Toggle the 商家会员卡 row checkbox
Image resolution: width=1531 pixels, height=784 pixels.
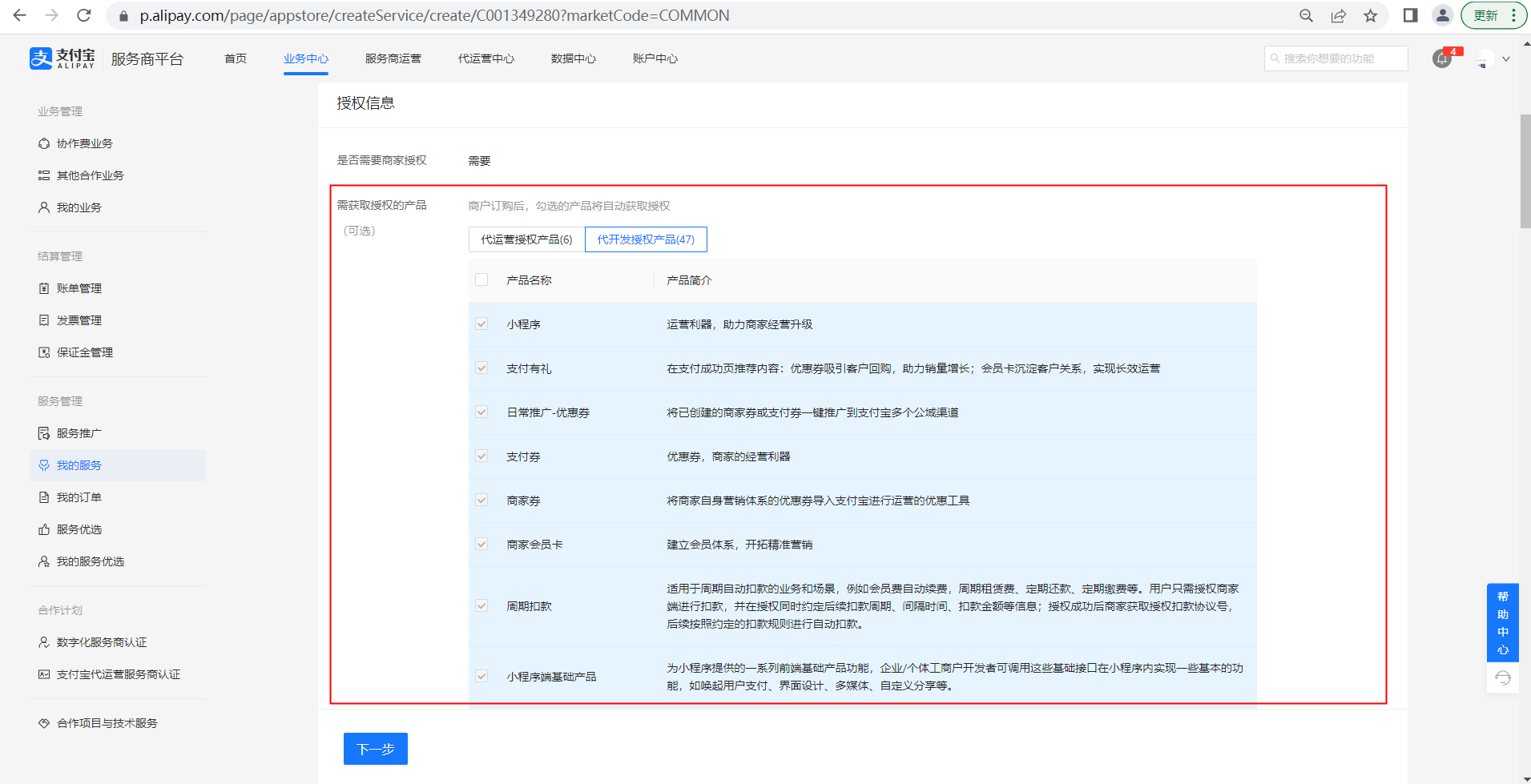pos(481,545)
